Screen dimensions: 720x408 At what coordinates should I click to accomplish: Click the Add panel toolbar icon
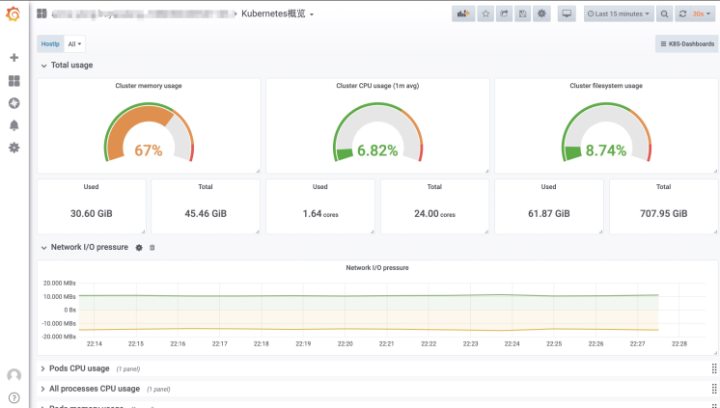(463, 14)
